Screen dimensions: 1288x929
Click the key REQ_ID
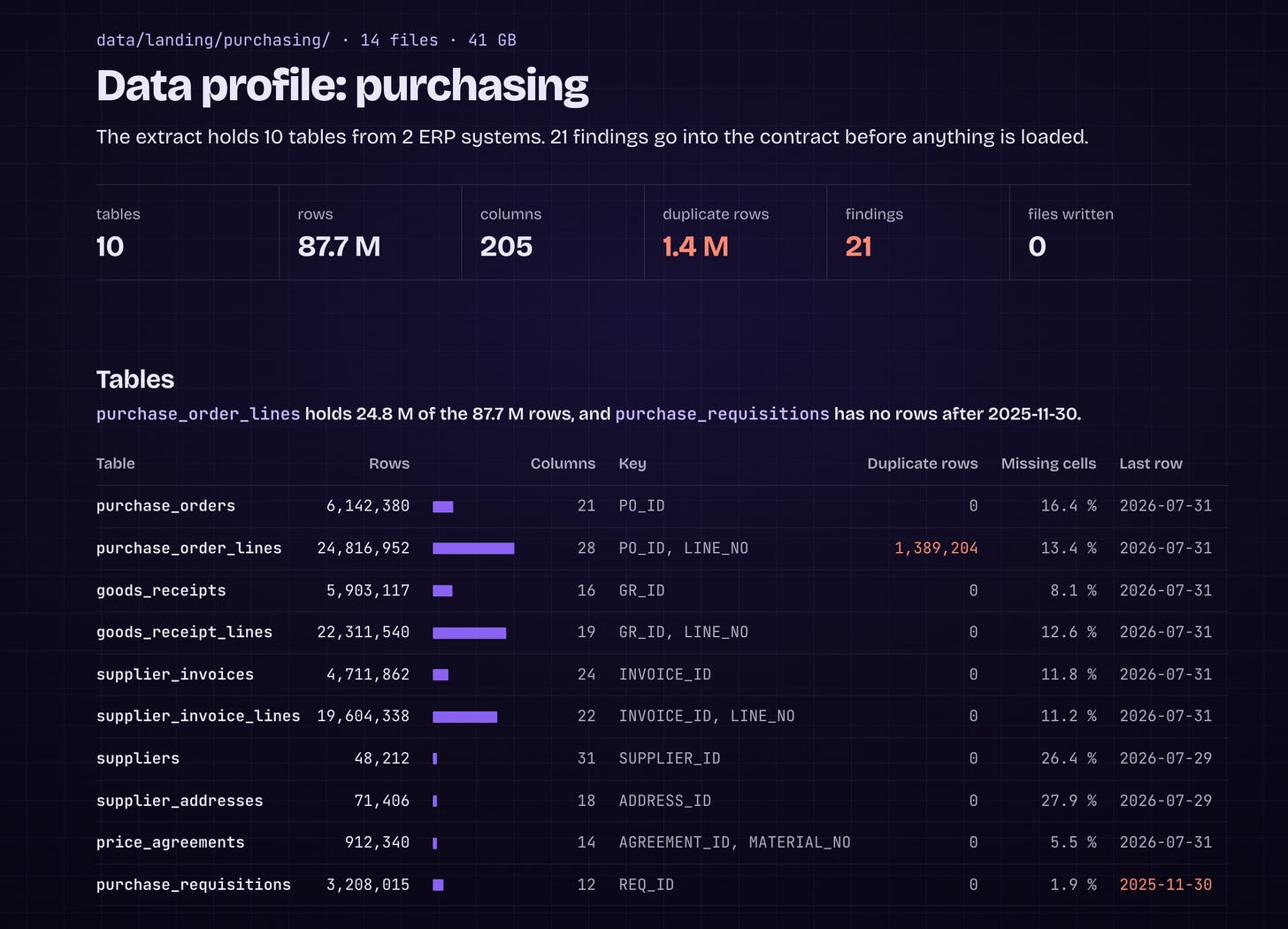[647, 885]
